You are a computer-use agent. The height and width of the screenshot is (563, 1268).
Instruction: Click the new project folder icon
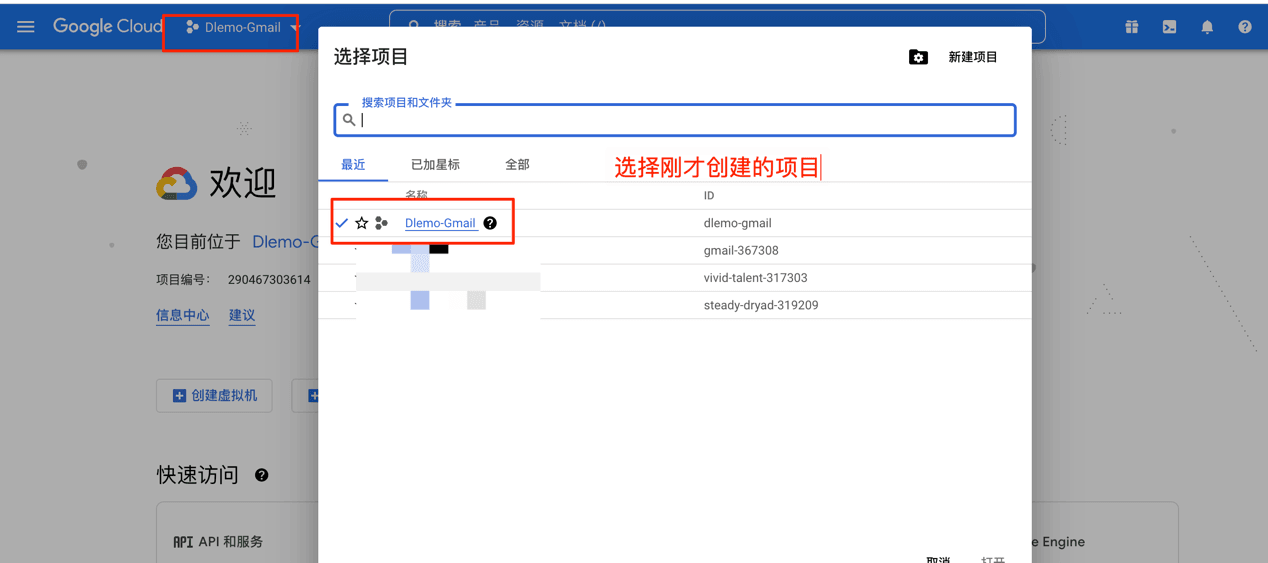tap(918, 57)
